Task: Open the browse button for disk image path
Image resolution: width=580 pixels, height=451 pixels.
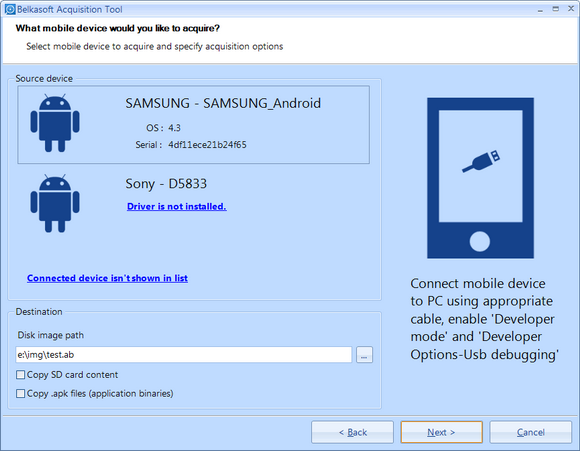Action: (364, 355)
